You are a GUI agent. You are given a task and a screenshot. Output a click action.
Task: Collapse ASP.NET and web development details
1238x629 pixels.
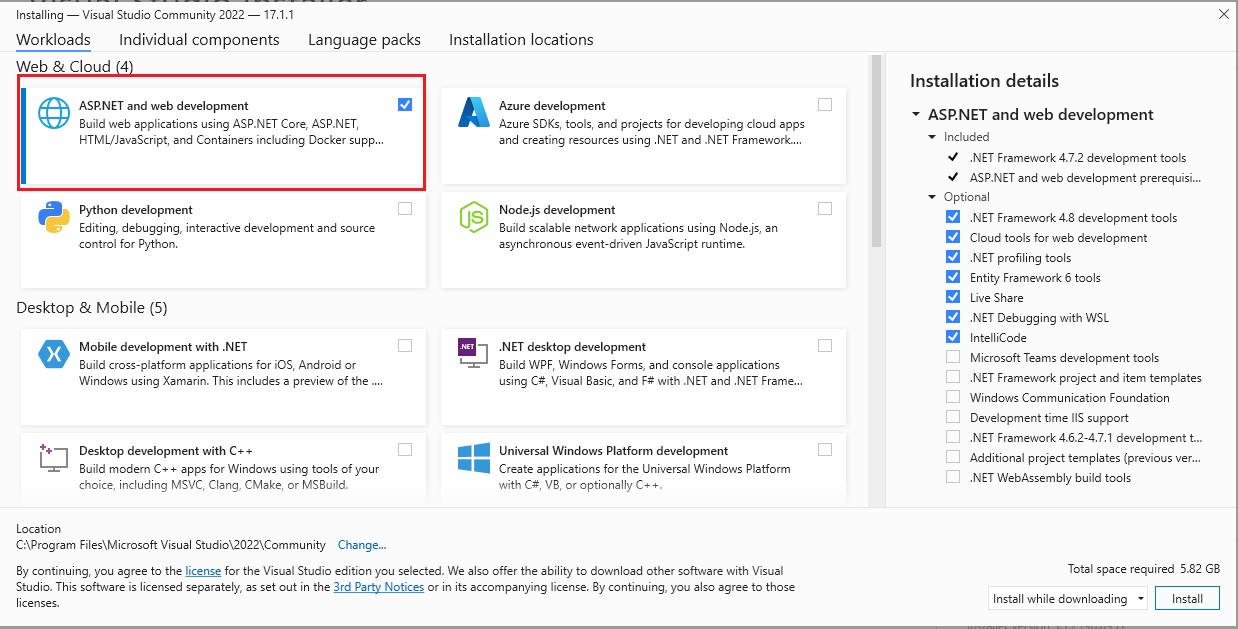coord(916,115)
